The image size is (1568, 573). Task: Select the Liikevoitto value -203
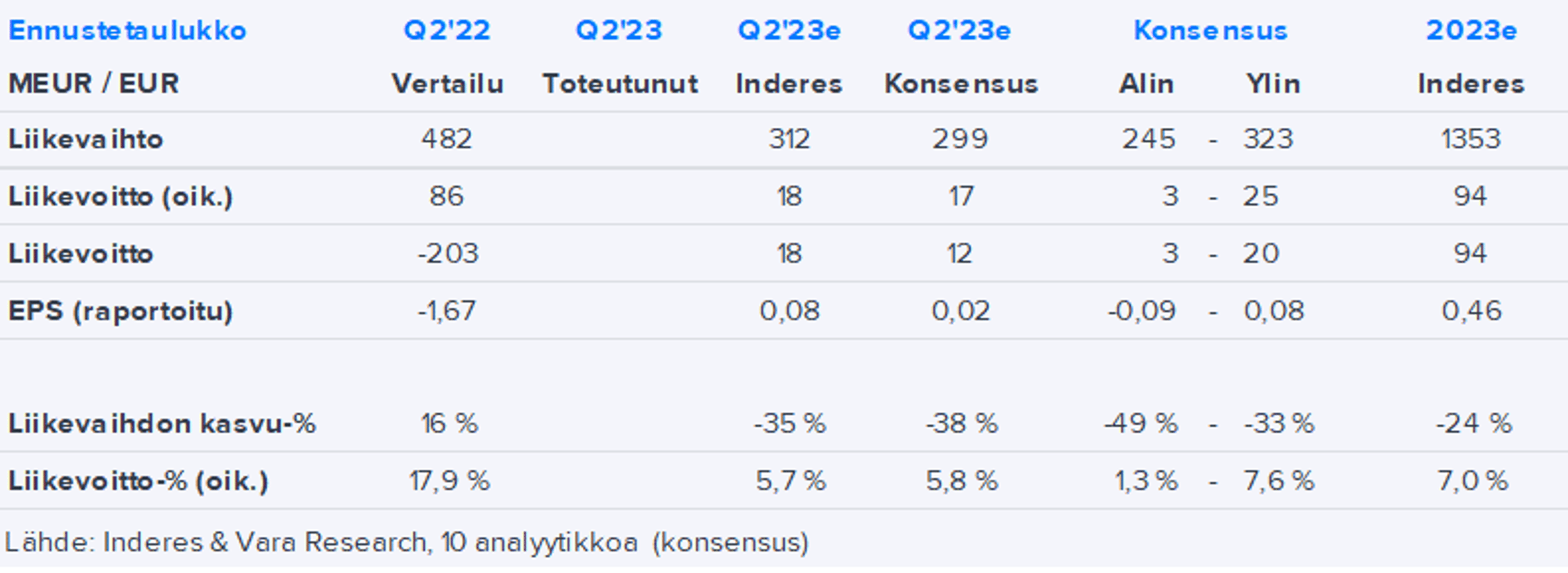pyautogui.click(x=448, y=254)
